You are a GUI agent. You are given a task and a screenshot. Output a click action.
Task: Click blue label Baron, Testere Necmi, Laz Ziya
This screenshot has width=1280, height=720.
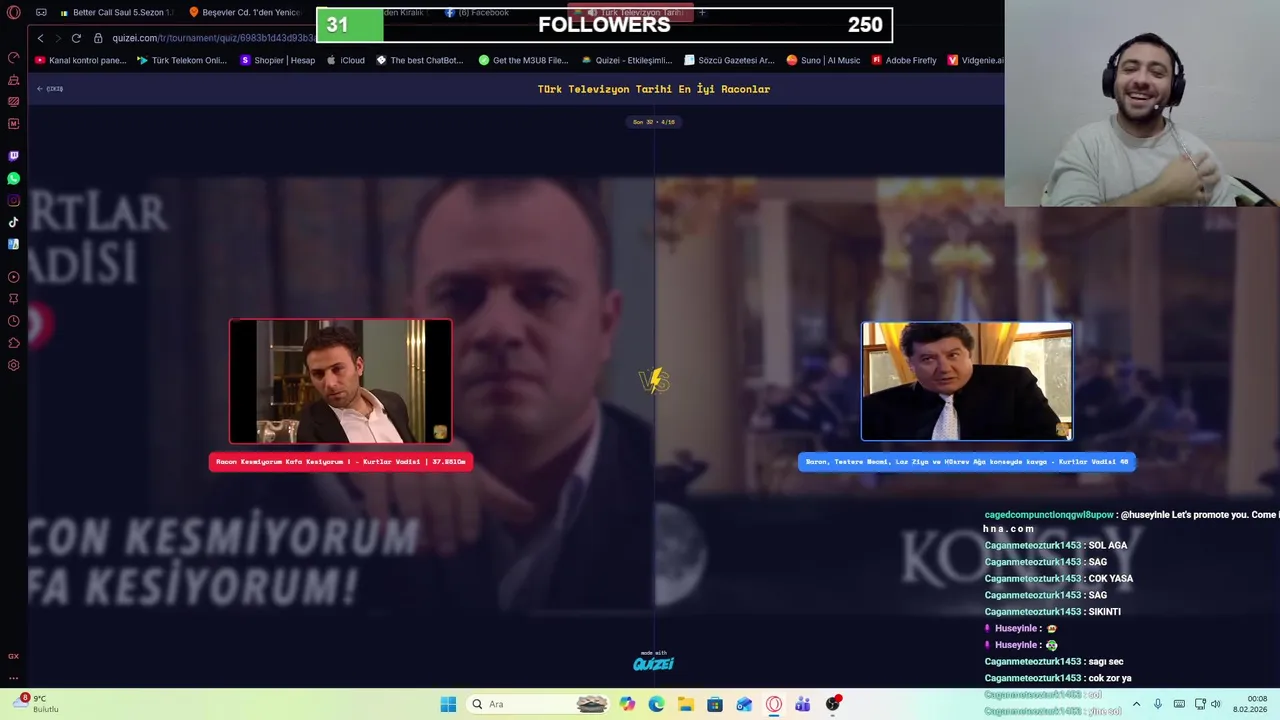point(967,462)
